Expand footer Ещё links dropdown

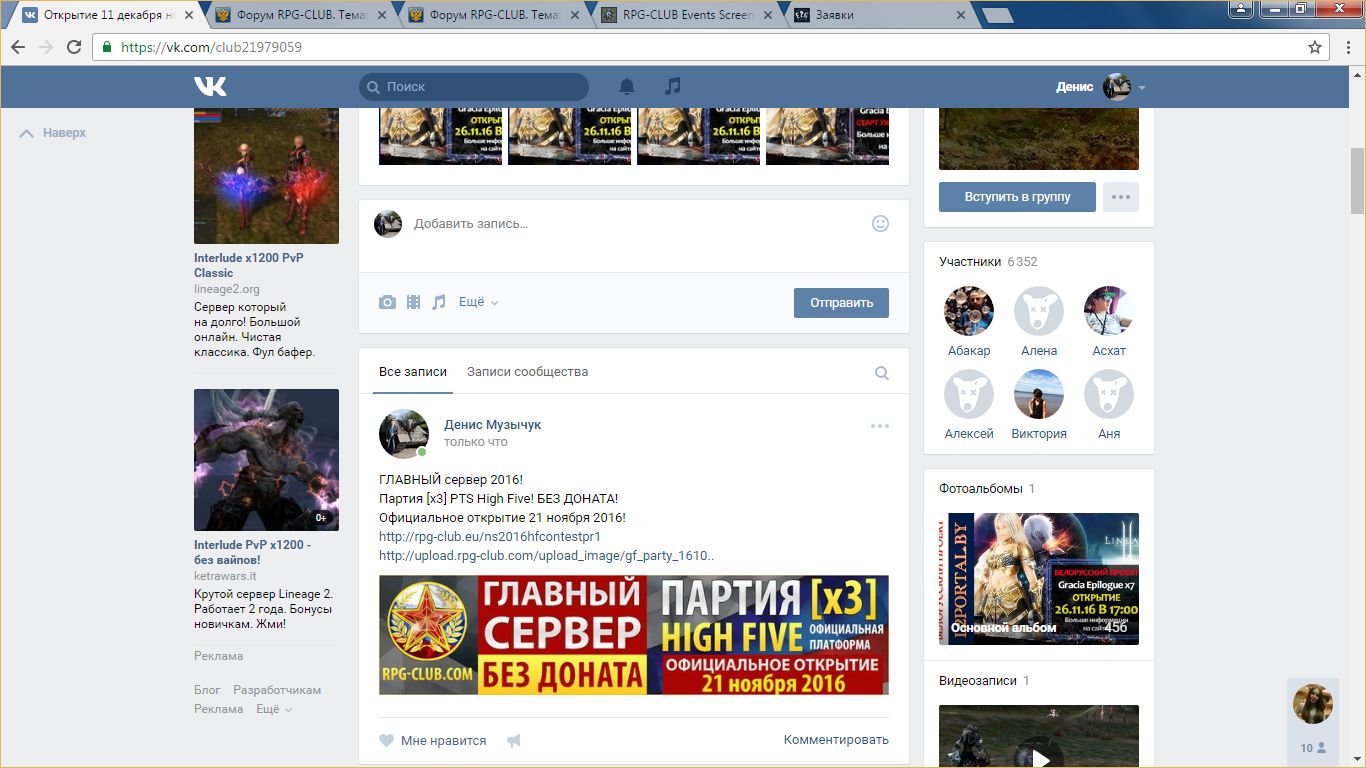(274, 709)
